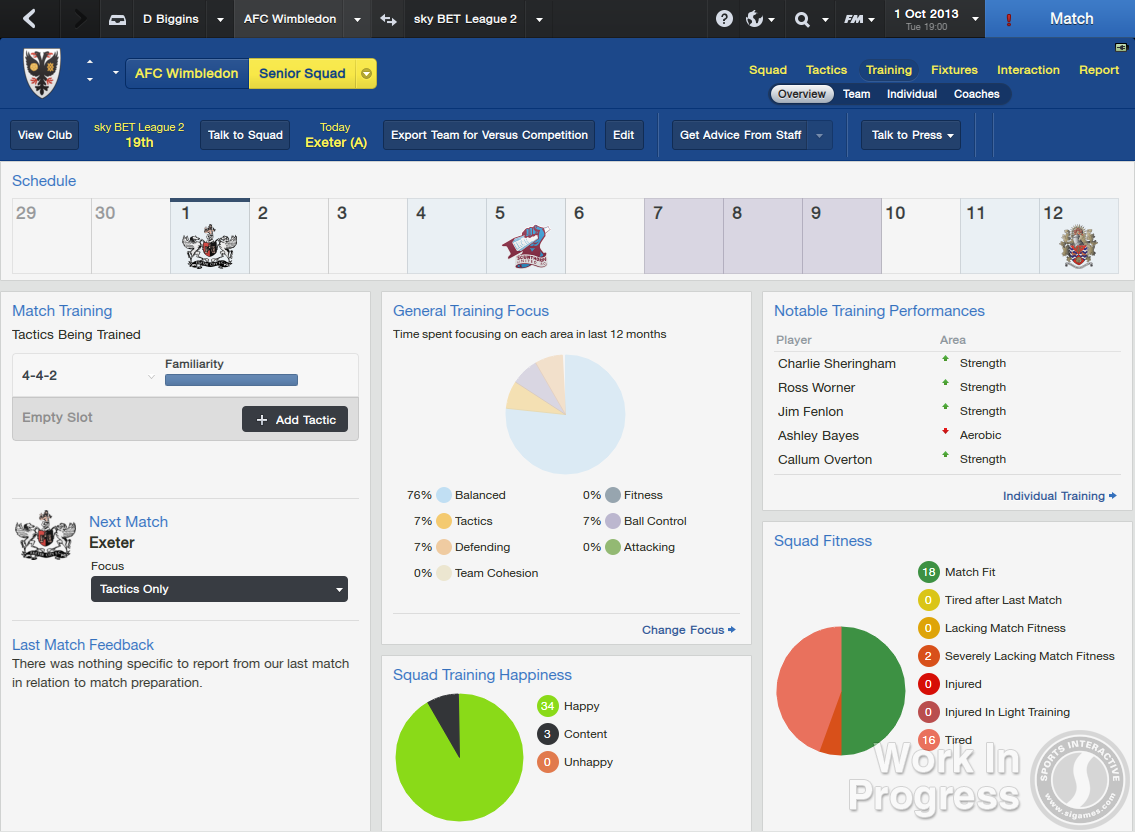Screen dimensions: 1135x832
Task: Select the FM icon in the top bar
Action: pos(853,19)
